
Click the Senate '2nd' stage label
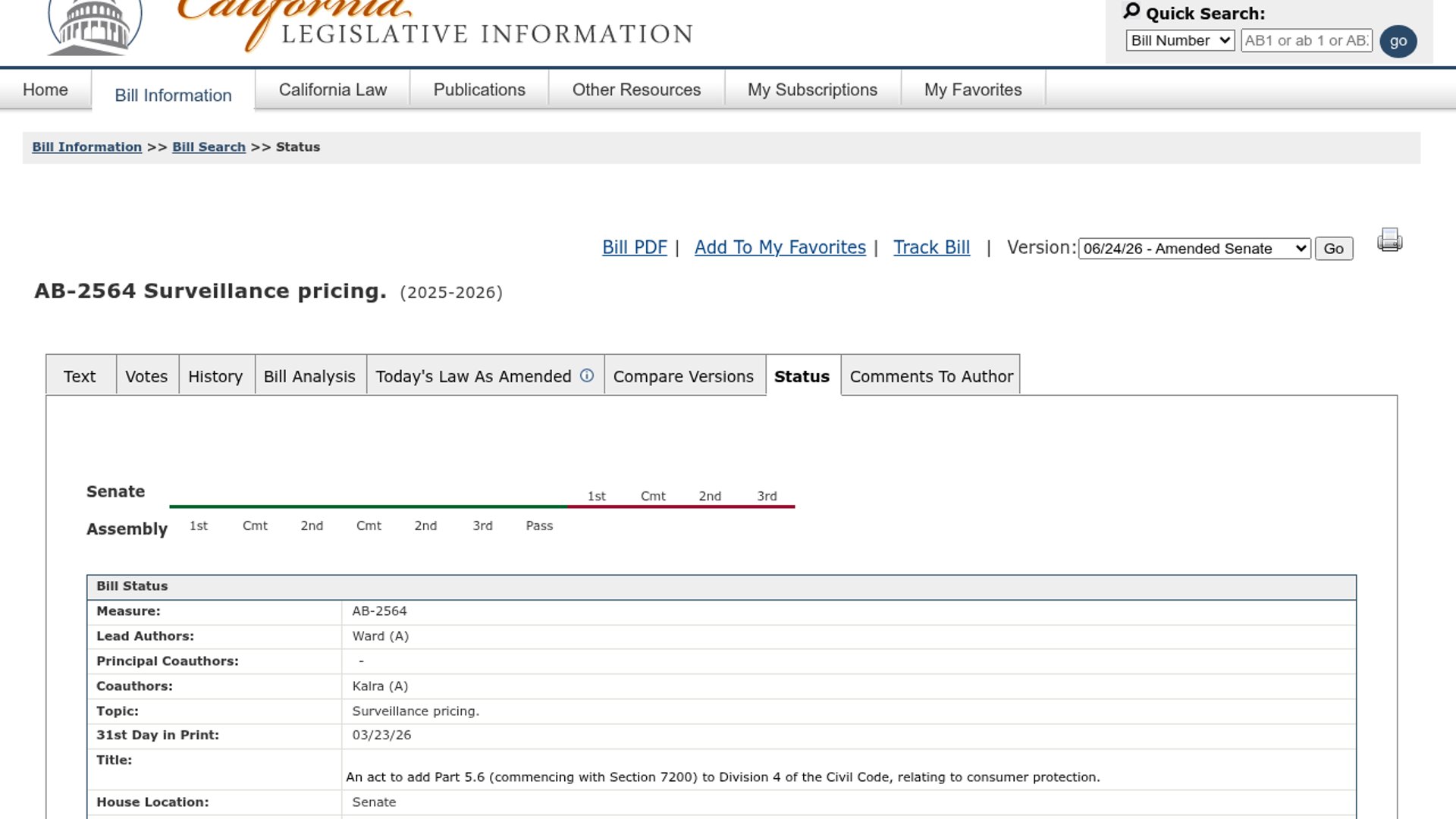(x=710, y=496)
